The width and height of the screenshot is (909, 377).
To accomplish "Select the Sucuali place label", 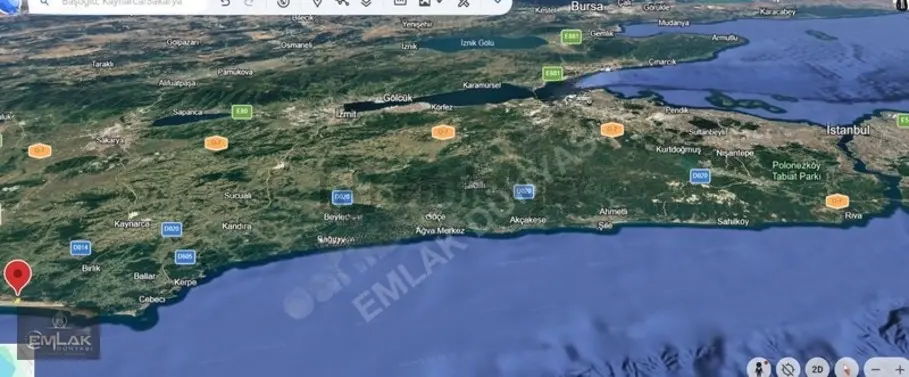I will (x=238, y=196).
